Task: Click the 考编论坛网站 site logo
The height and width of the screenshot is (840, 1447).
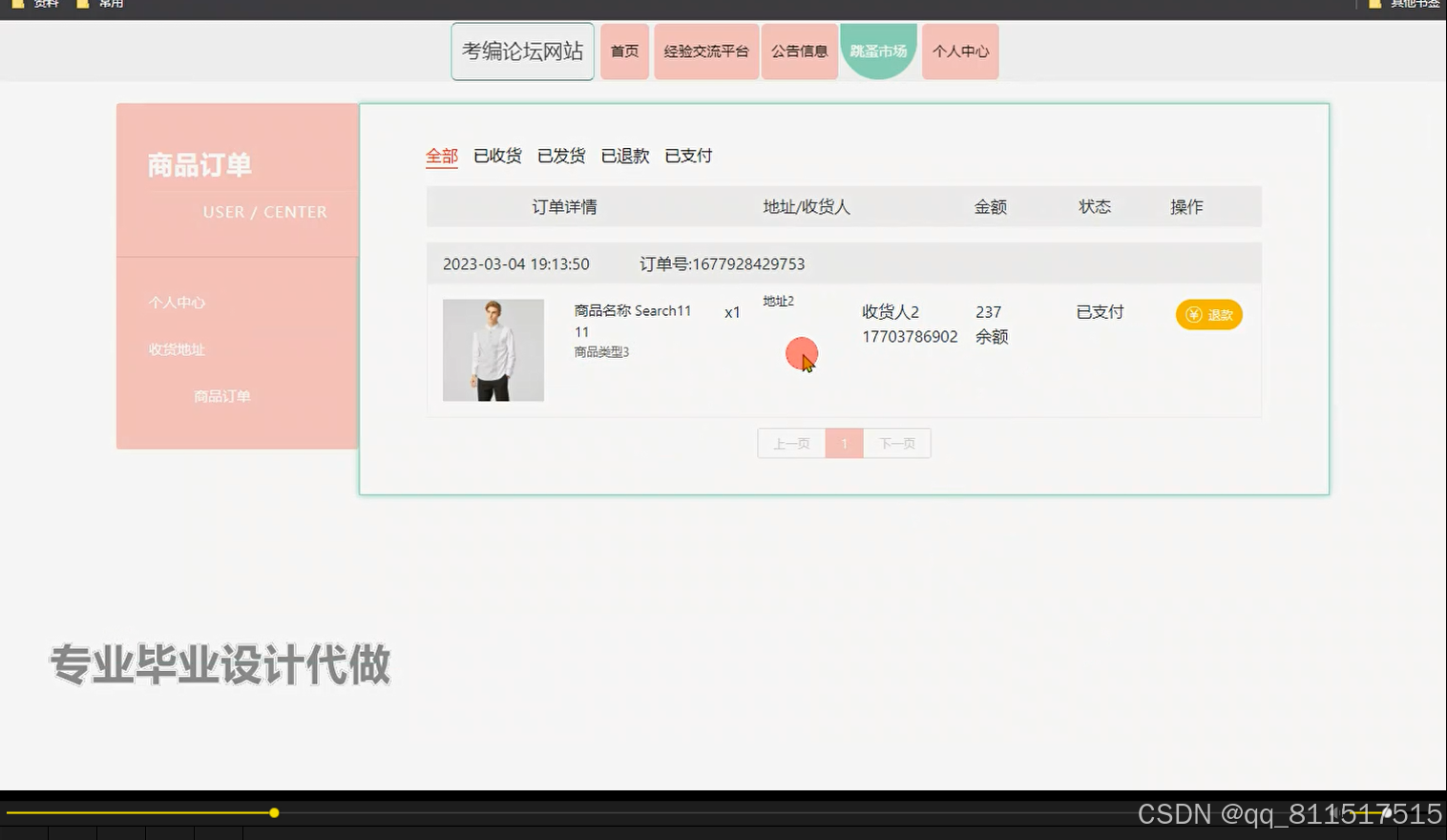Action: point(522,51)
